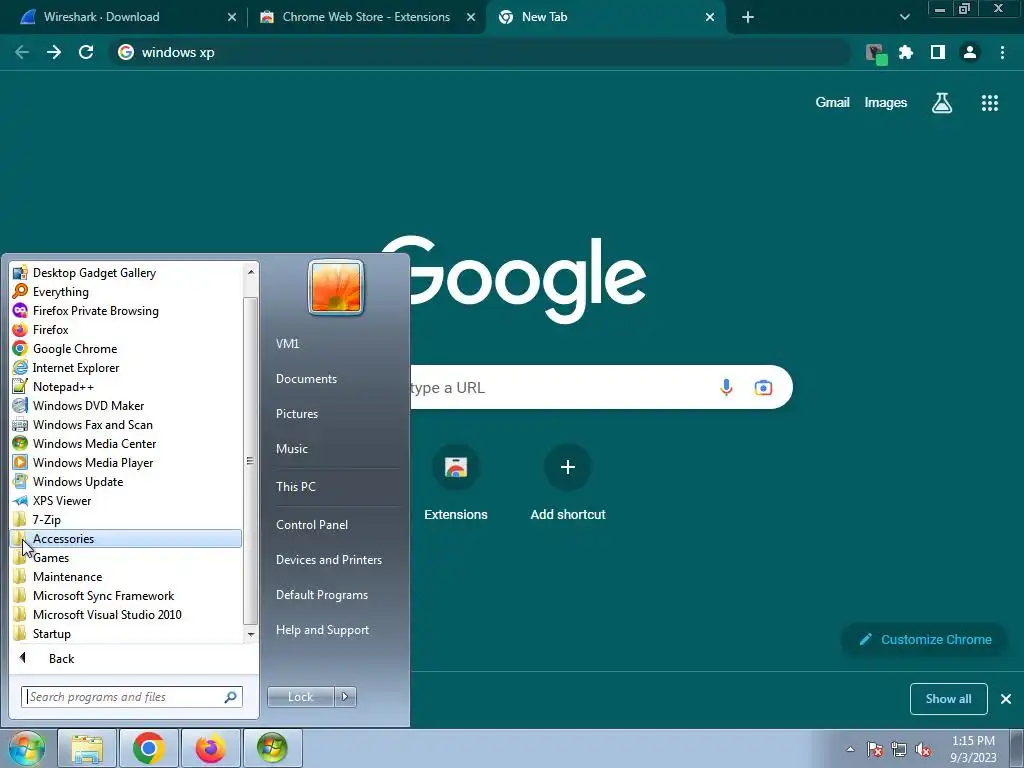
Task: Click the Lock button in Start menu
Action: coord(300,697)
